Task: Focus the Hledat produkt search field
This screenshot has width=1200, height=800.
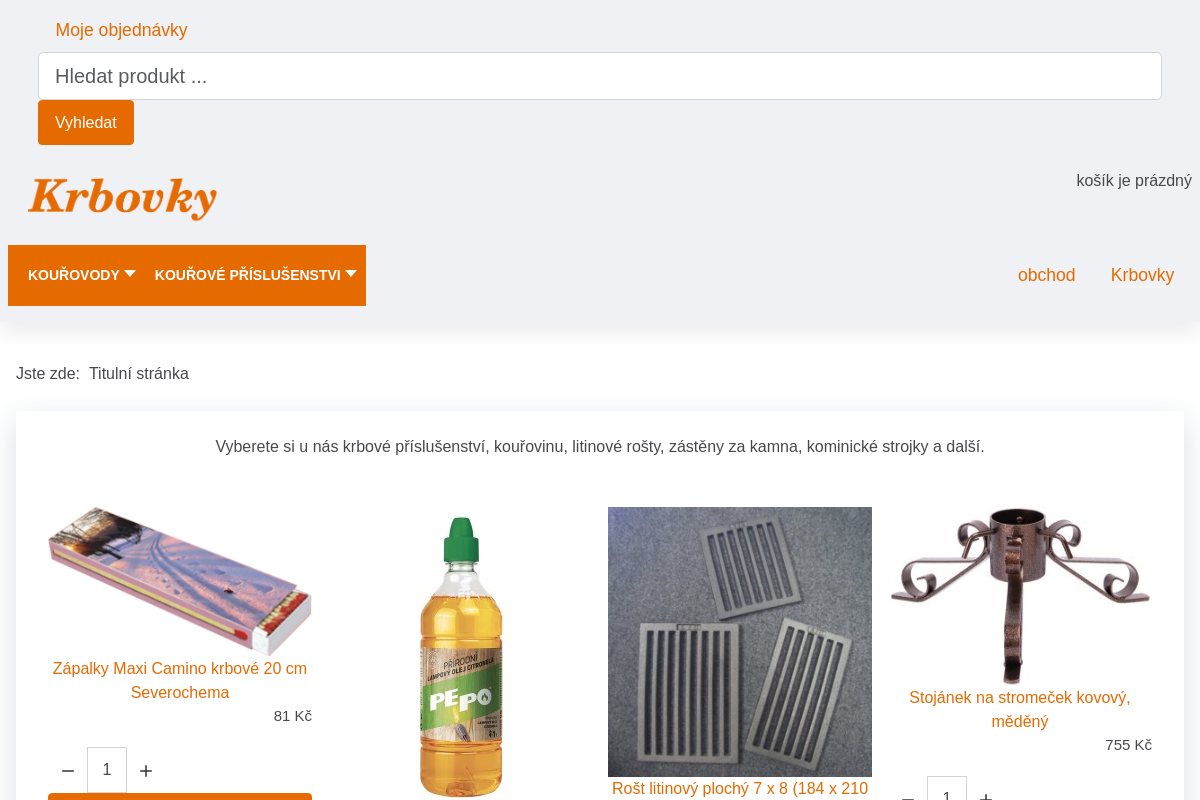Action: point(600,76)
